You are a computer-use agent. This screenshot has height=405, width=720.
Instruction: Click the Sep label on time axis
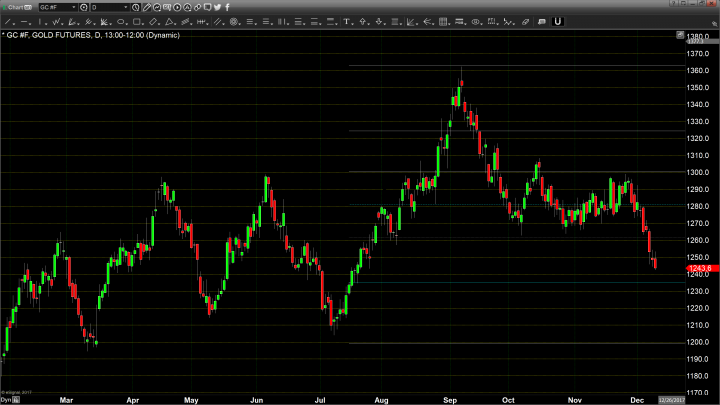pos(450,400)
